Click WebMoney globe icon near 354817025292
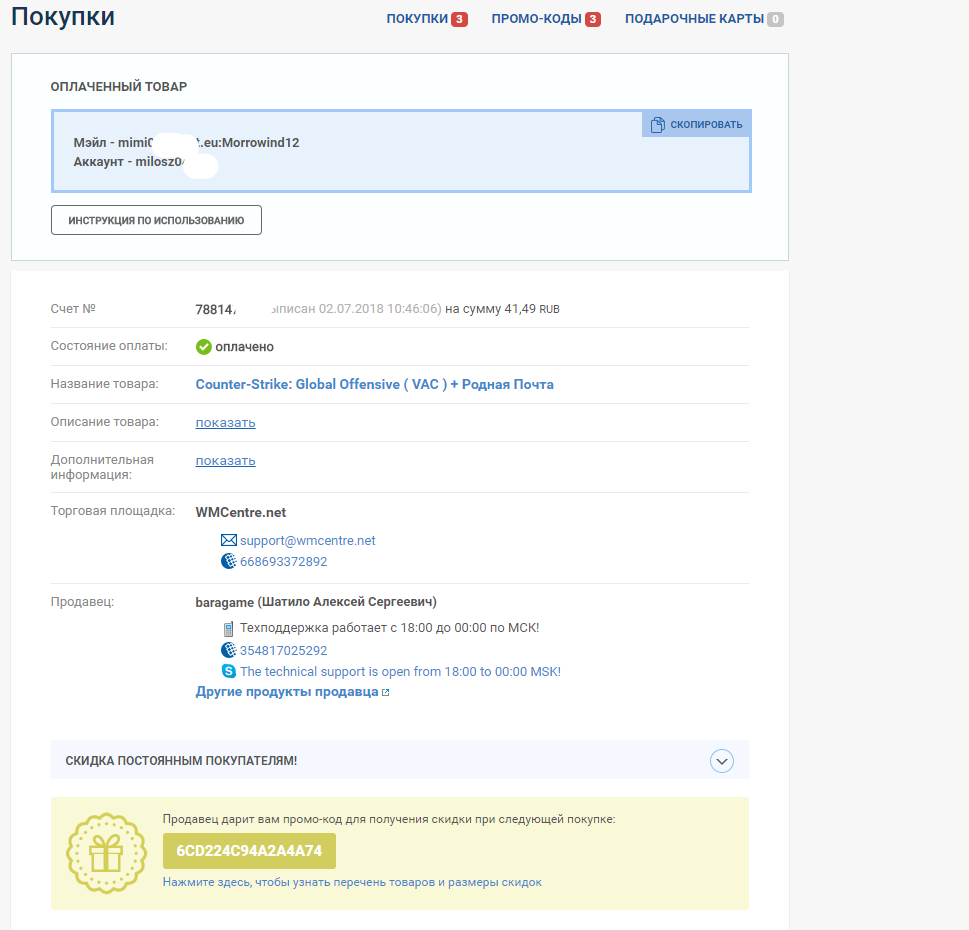This screenshot has width=969, height=930. (x=229, y=650)
